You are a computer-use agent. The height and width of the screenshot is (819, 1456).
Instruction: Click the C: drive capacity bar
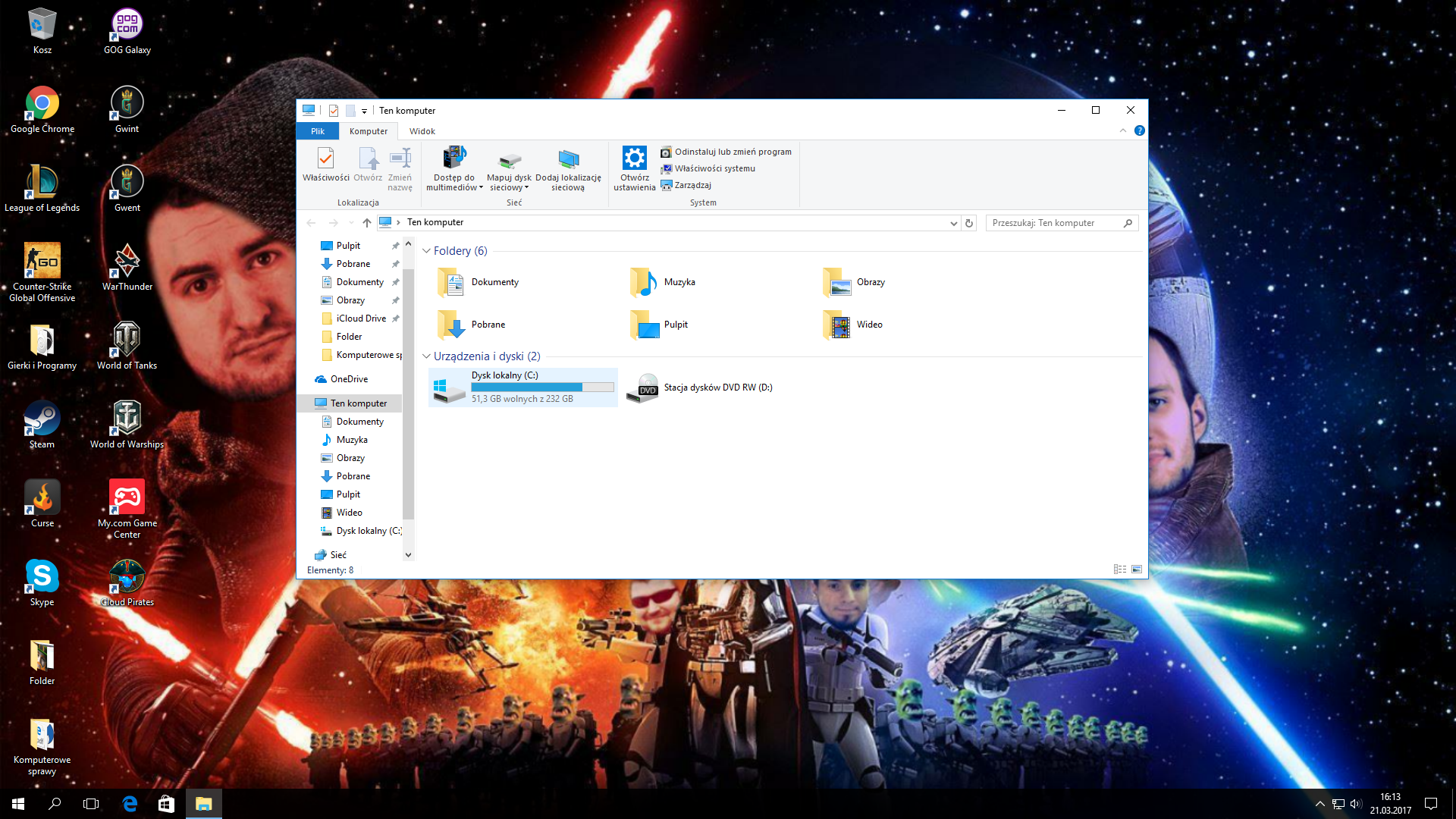(x=542, y=388)
